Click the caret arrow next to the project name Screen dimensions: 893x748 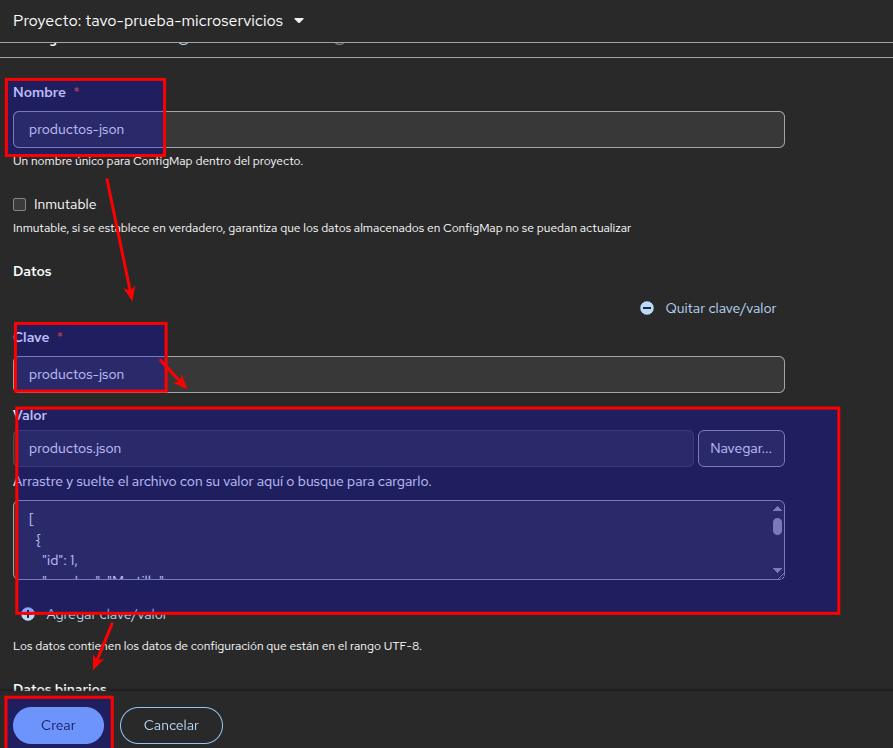pos(299,21)
